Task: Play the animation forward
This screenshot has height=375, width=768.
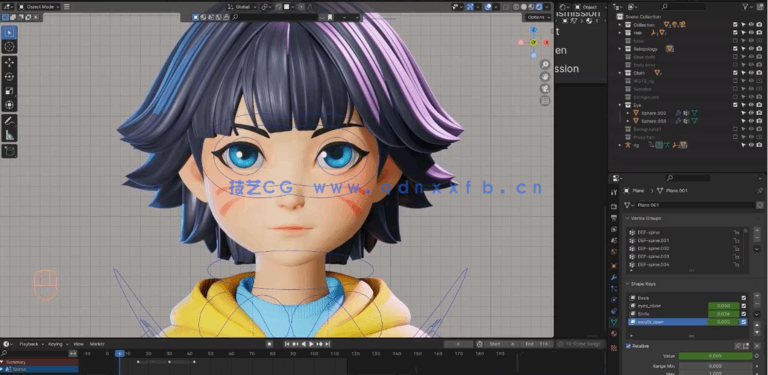Action: click(311, 344)
